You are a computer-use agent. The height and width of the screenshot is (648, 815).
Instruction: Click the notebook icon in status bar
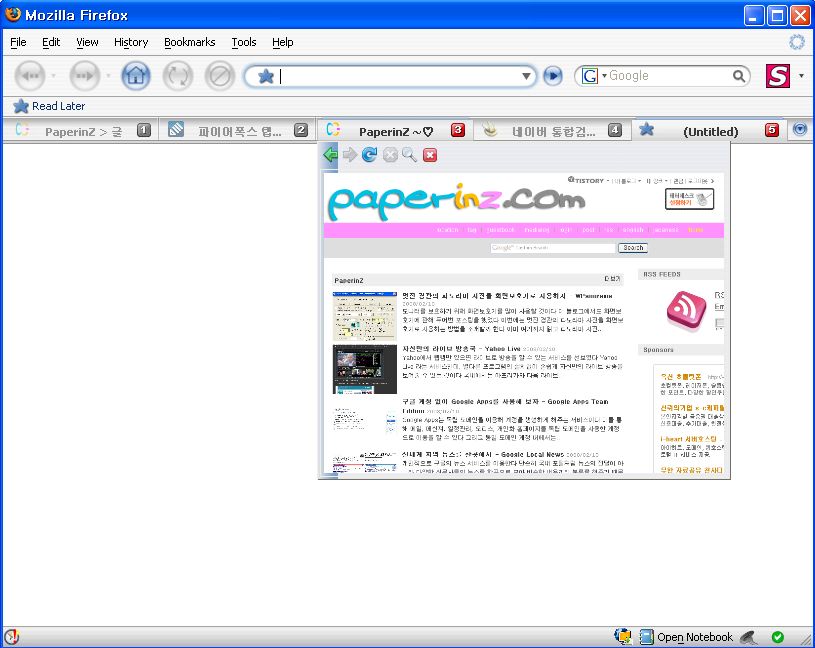click(647, 637)
